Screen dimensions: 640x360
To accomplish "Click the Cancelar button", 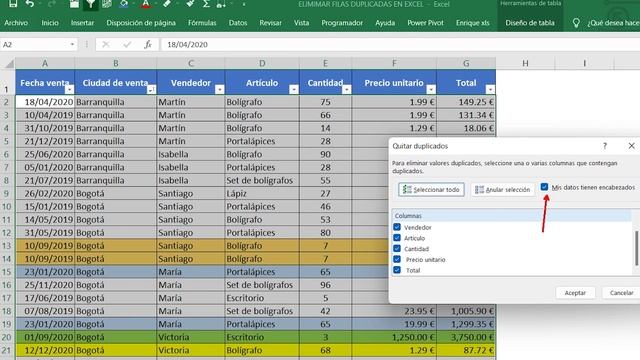I will [621, 293].
